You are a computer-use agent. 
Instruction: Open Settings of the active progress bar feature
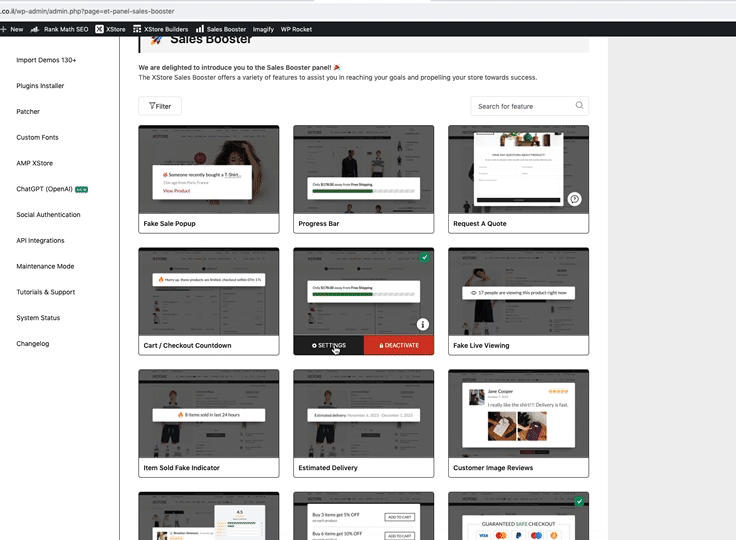pyautogui.click(x=329, y=345)
